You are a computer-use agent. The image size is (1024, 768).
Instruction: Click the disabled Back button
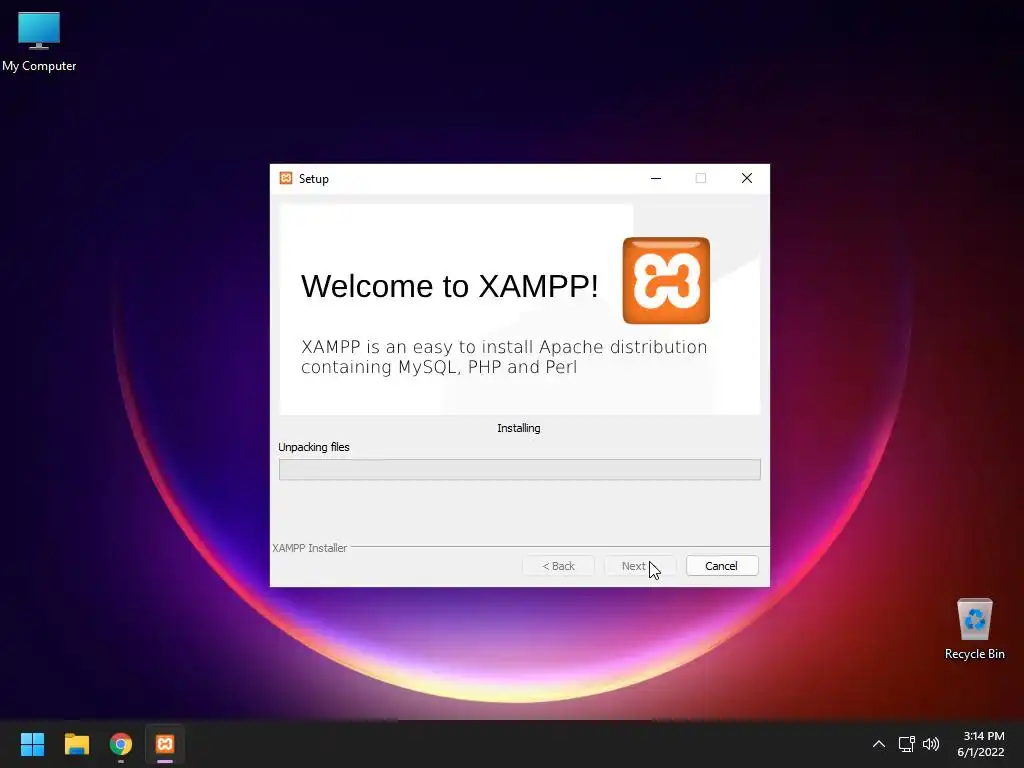[x=558, y=566]
